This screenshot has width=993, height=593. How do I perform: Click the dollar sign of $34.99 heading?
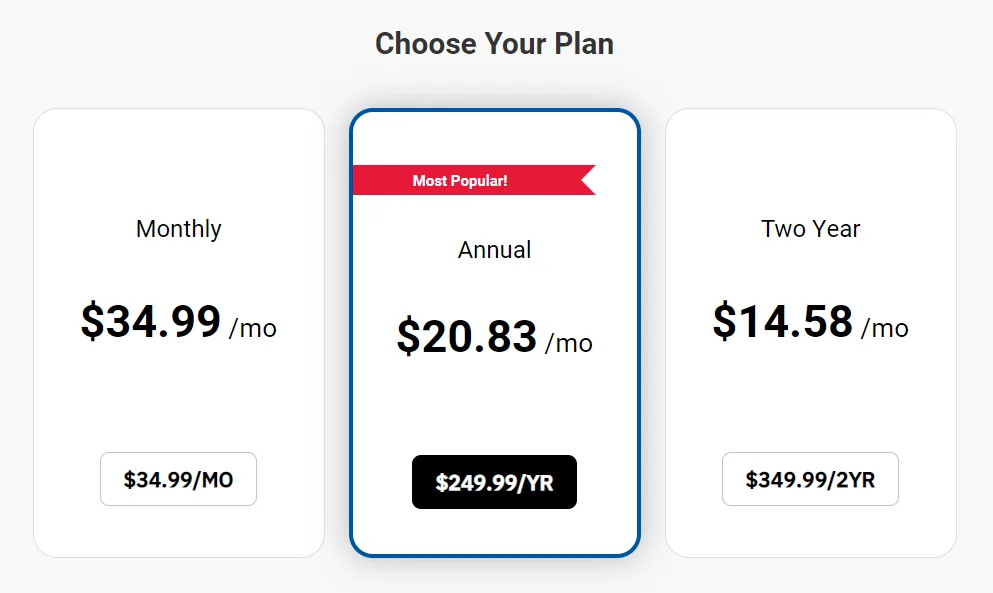tap(92, 322)
